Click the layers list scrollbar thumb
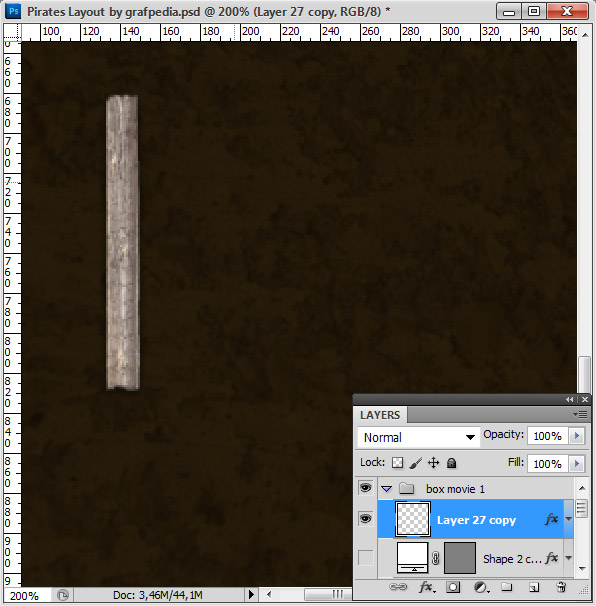 (x=581, y=508)
